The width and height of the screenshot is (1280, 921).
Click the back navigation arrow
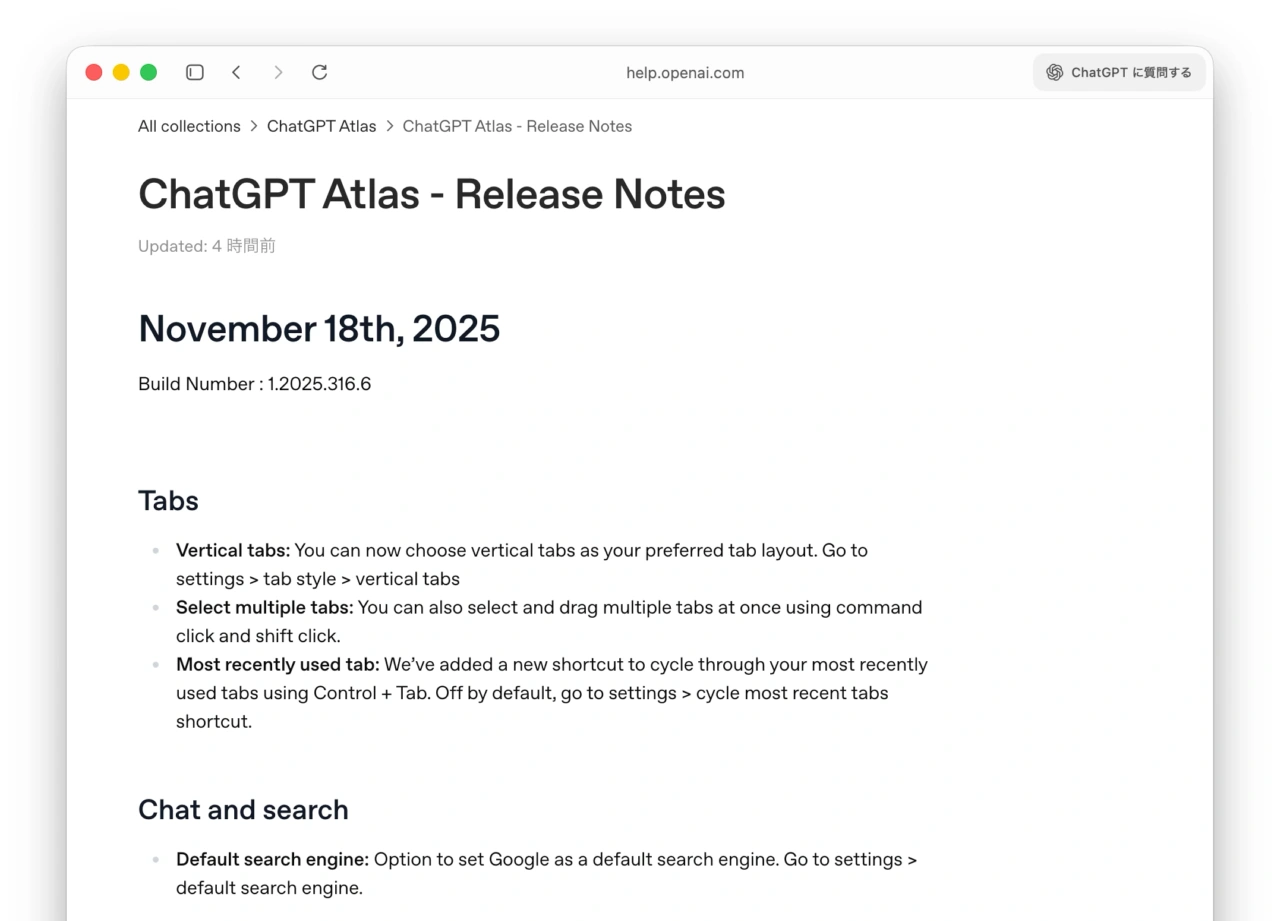pyautogui.click(x=237, y=72)
